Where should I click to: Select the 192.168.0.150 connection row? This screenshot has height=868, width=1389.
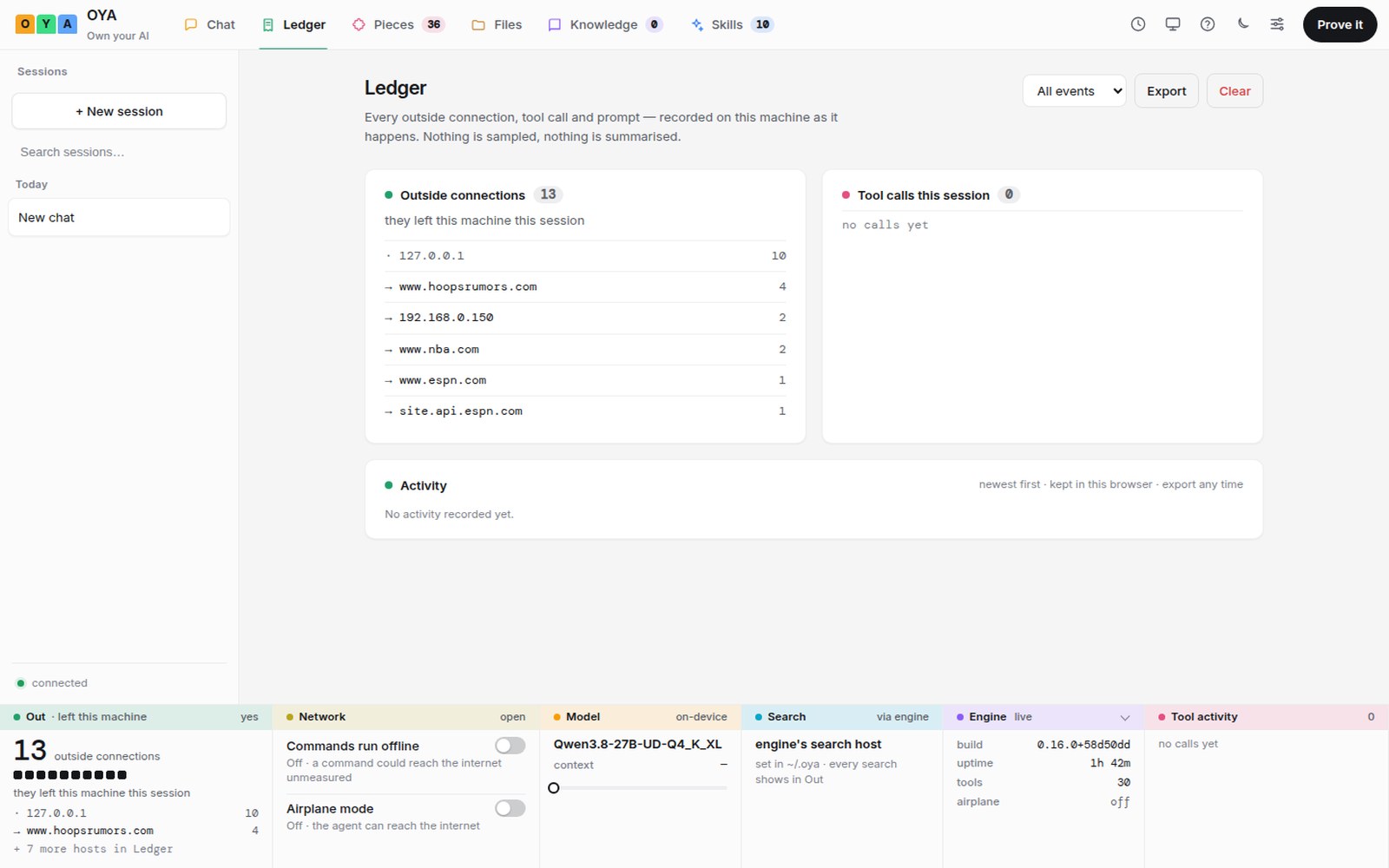[585, 318]
